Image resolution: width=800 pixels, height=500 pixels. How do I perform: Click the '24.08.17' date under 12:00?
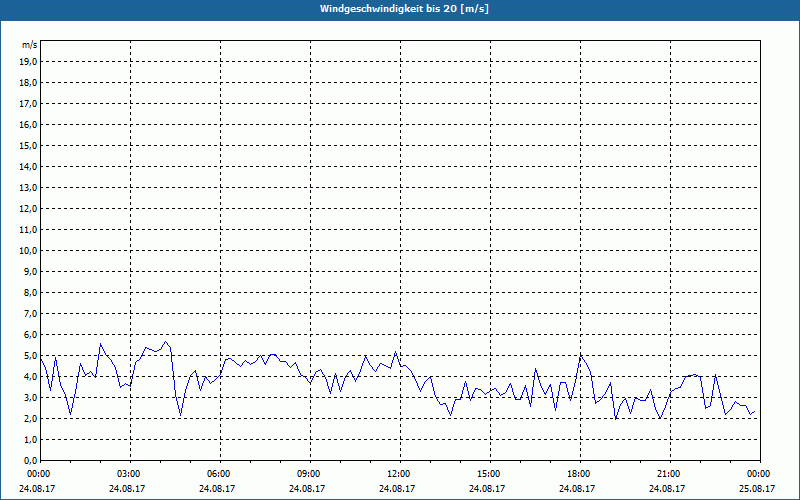tap(397, 488)
